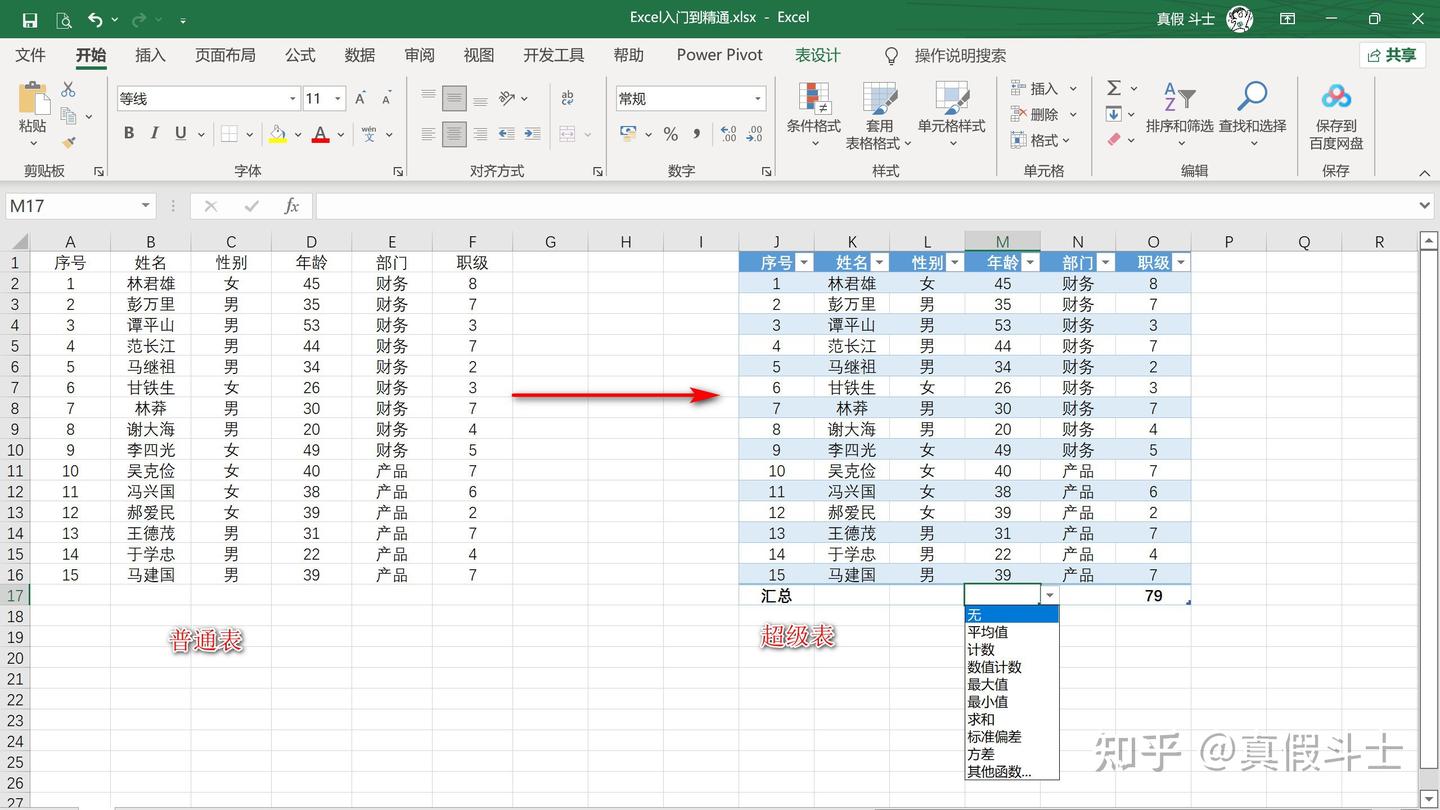Image resolution: width=1440 pixels, height=810 pixels.
Task: Apply the yellow fill color bucket
Action: (278, 134)
